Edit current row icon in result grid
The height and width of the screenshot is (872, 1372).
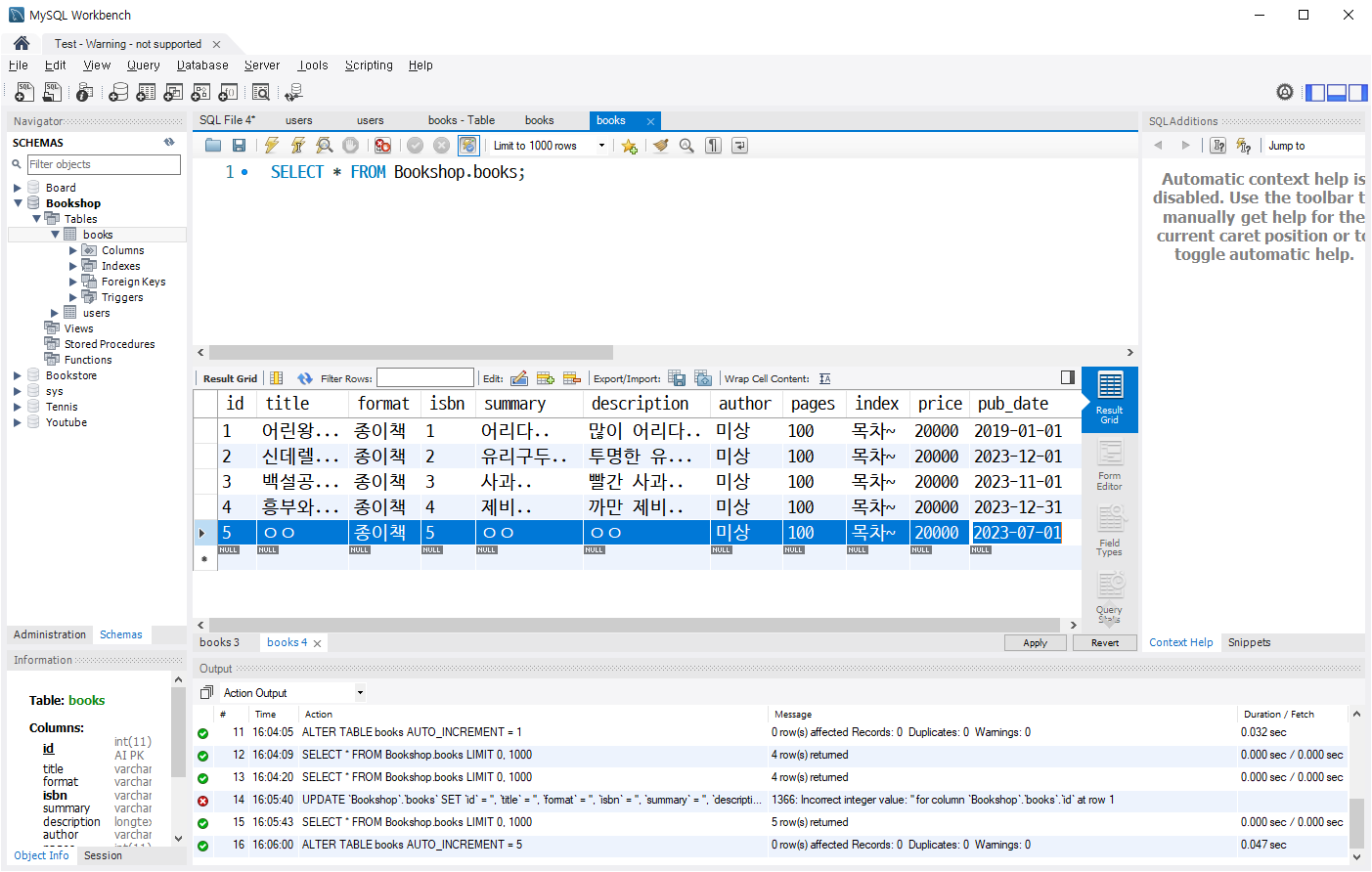point(519,378)
